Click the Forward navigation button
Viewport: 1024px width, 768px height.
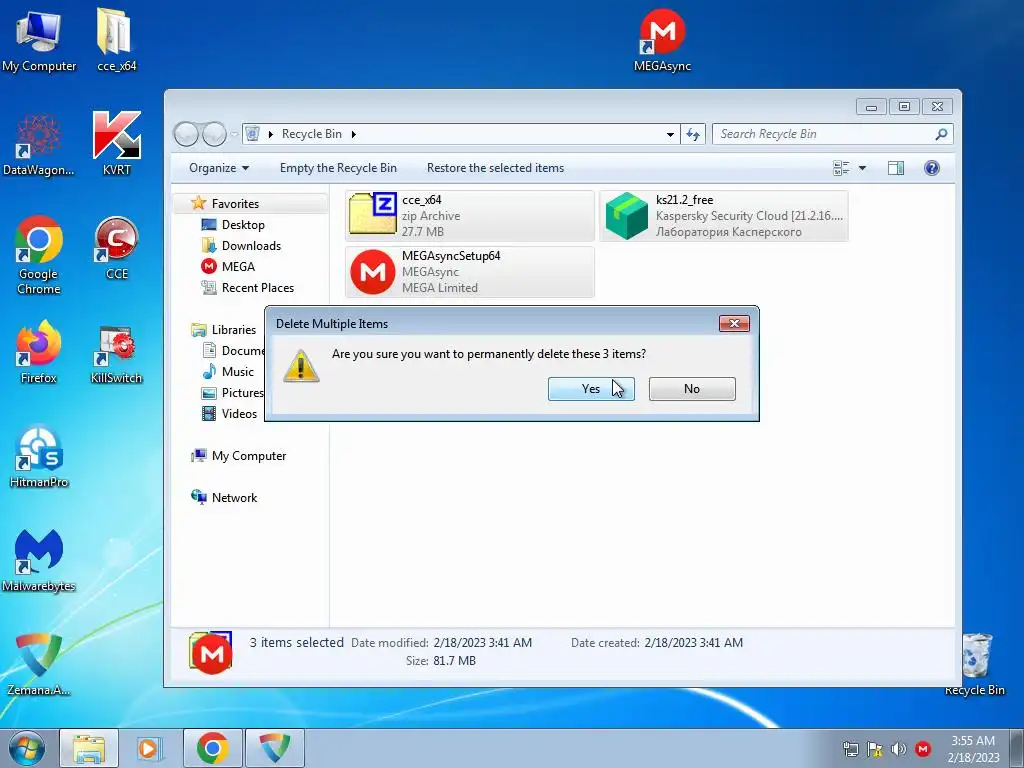coord(214,134)
